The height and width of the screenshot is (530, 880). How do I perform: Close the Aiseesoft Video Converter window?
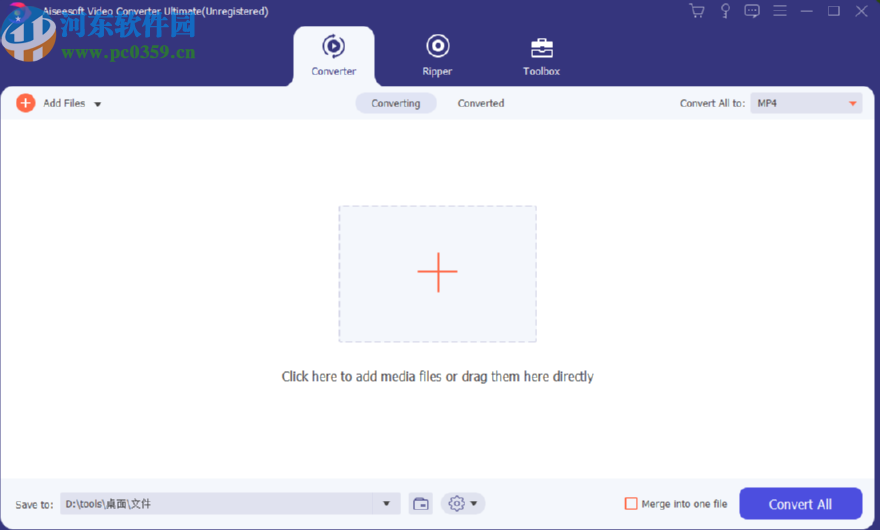tap(861, 11)
